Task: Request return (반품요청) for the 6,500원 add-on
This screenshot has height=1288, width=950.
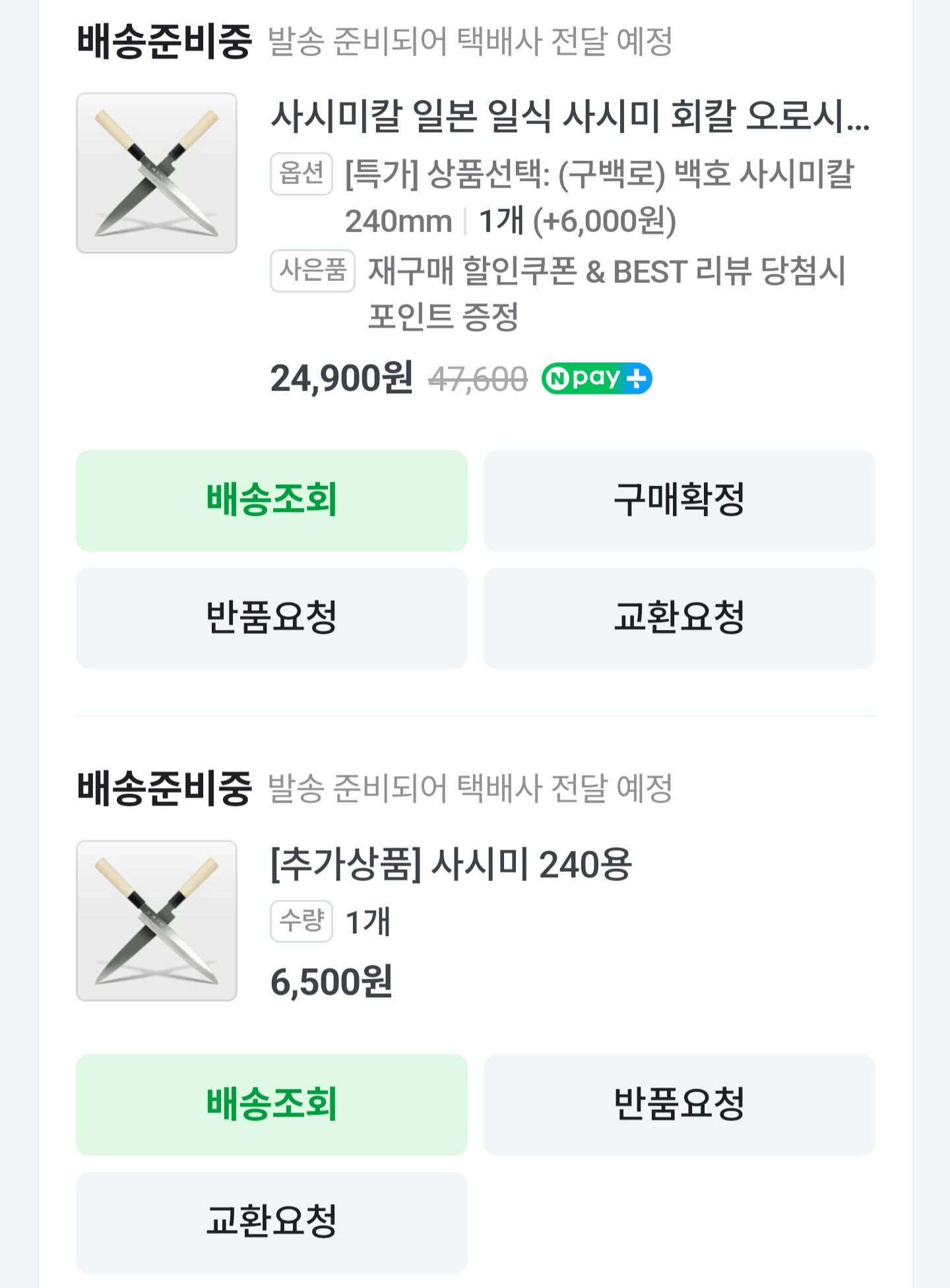Action: (679, 1105)
